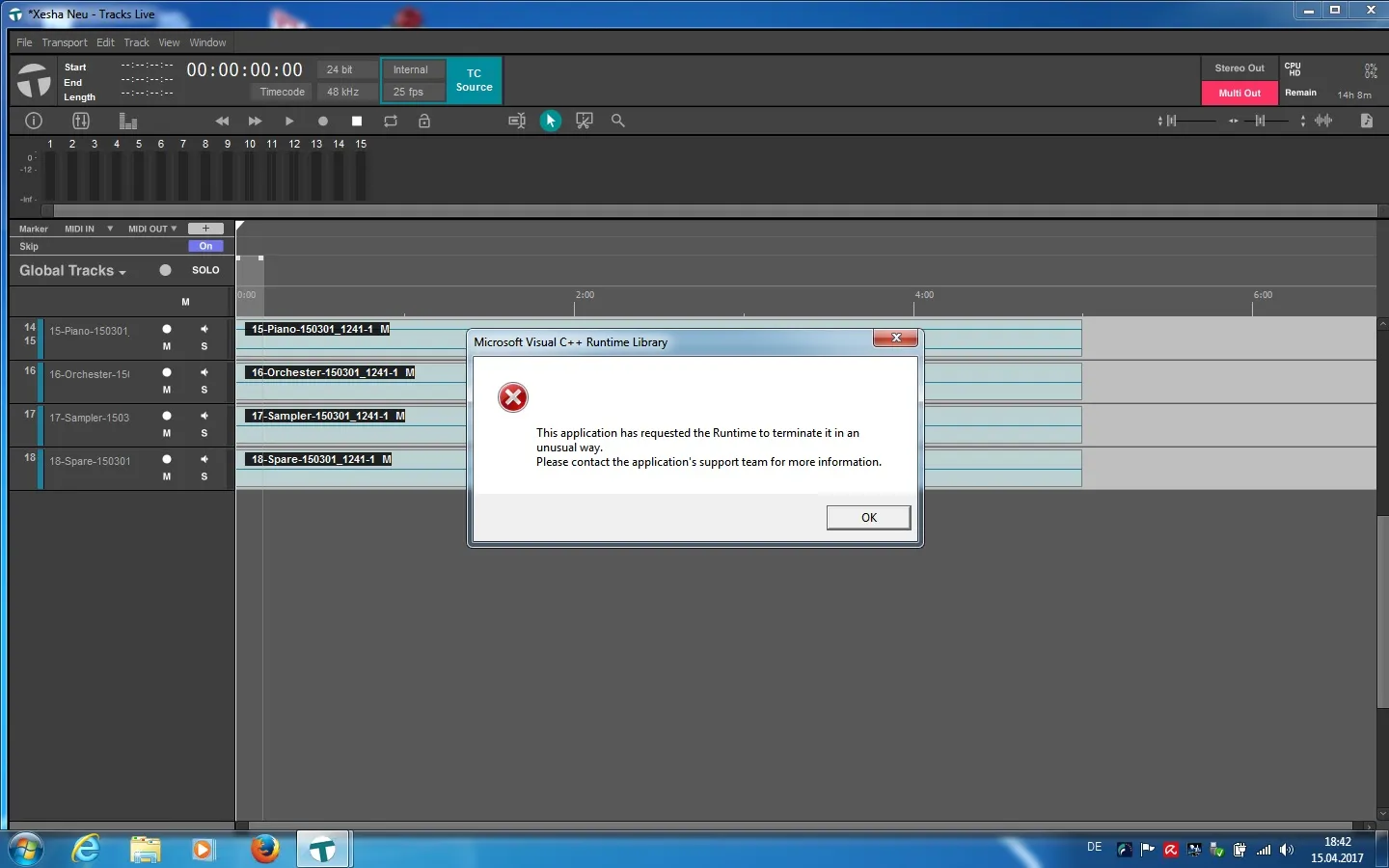Open the mixer view icon

click(81, 121)
